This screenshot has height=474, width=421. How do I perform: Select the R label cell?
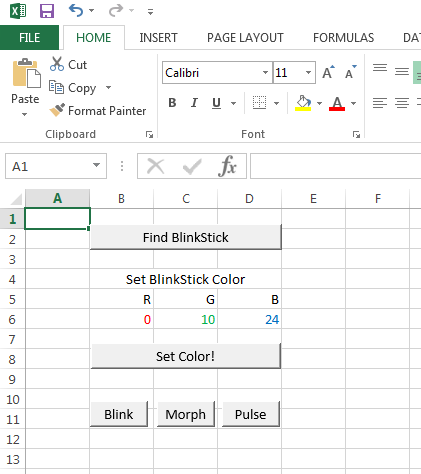[122, 299]
